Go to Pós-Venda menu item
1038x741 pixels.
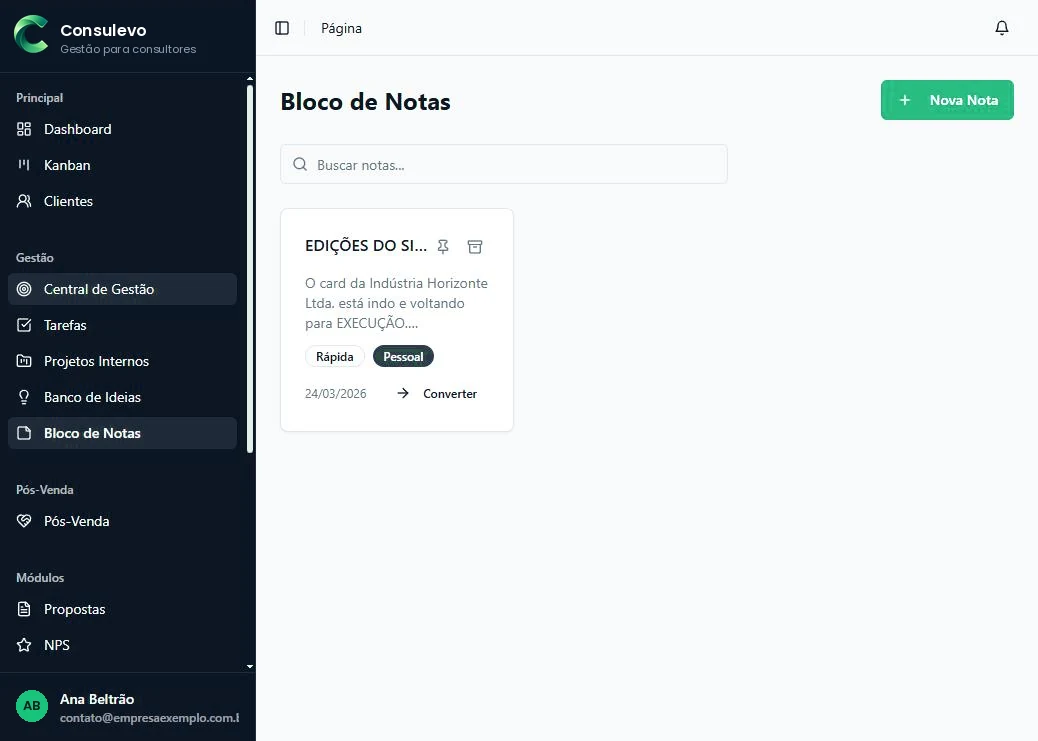pyautogui.click(x=122, y=521)
